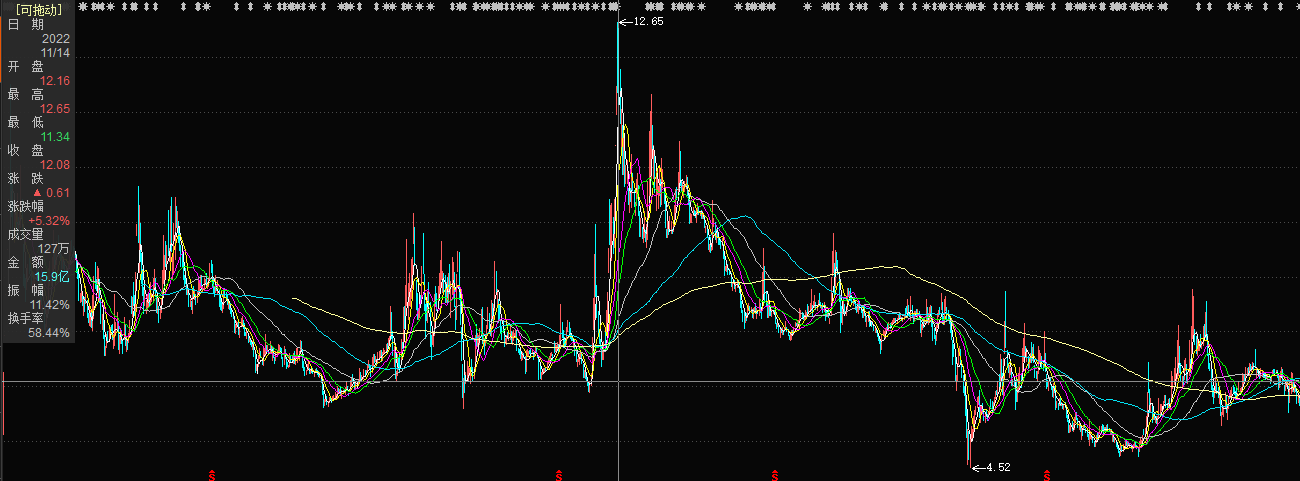The height and width of the screenshot is (481, 1300).
Task: Click the 12.65 highest price arrow label
Action: tap(641, 21)
